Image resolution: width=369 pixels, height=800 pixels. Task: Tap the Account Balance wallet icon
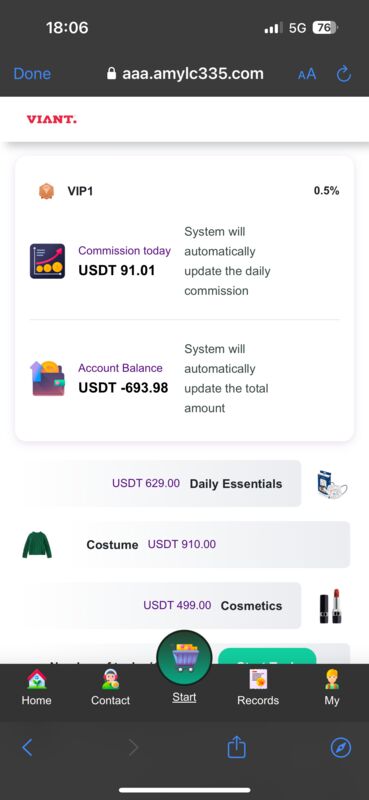click(47, 379)
